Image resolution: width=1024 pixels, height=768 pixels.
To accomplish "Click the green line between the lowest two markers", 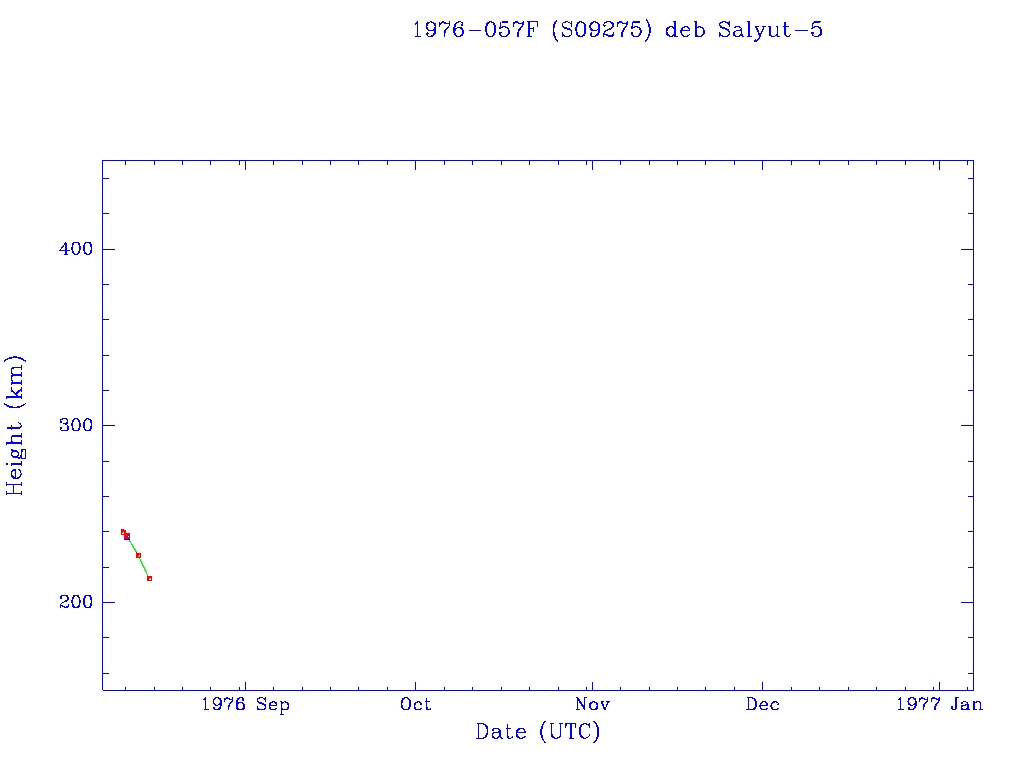I will click(x=144, y=567).
